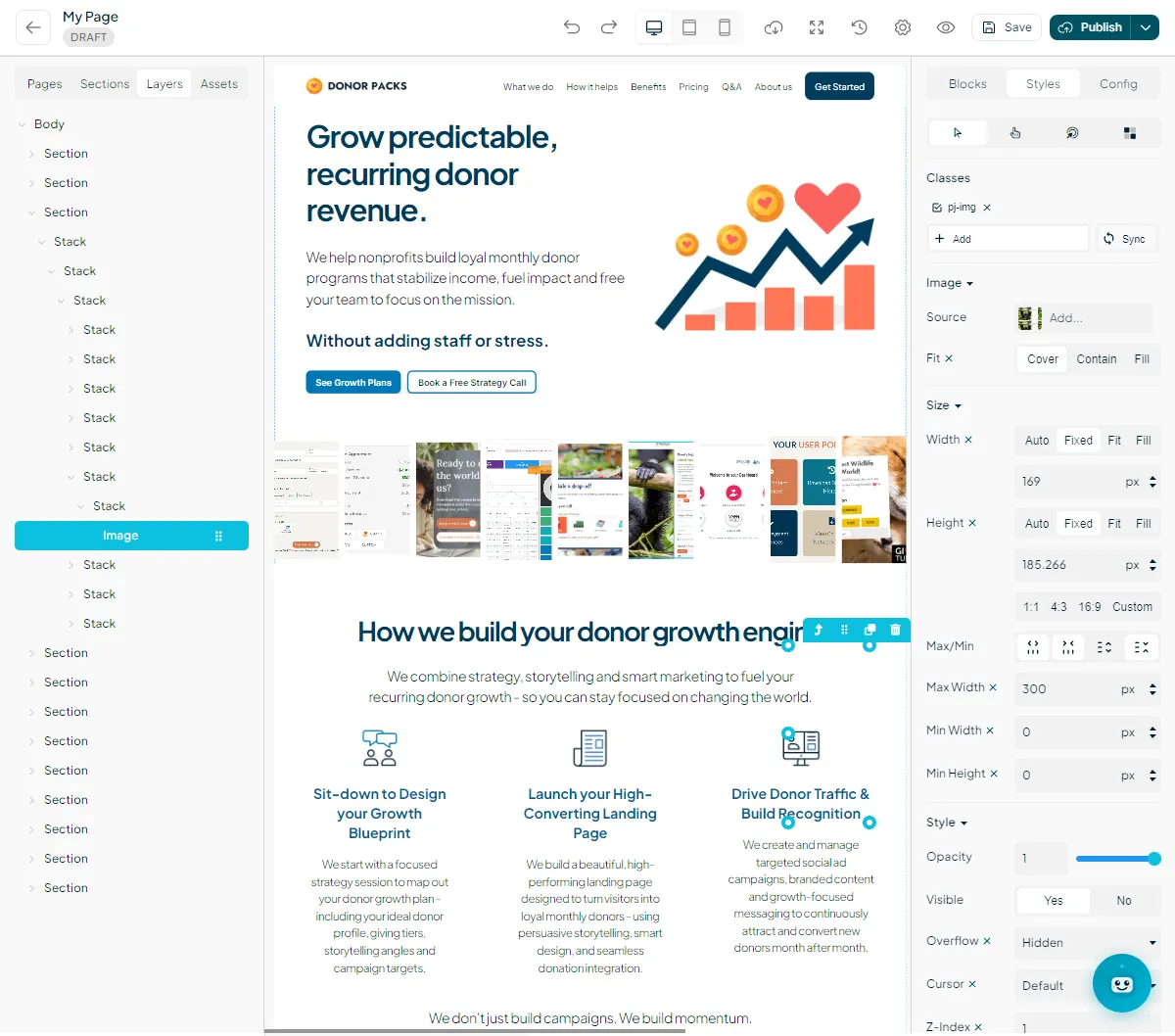This screenshot has width=1175, height=1036.
Task: Set image Fit to Contain
Action: pos(1096,359)
